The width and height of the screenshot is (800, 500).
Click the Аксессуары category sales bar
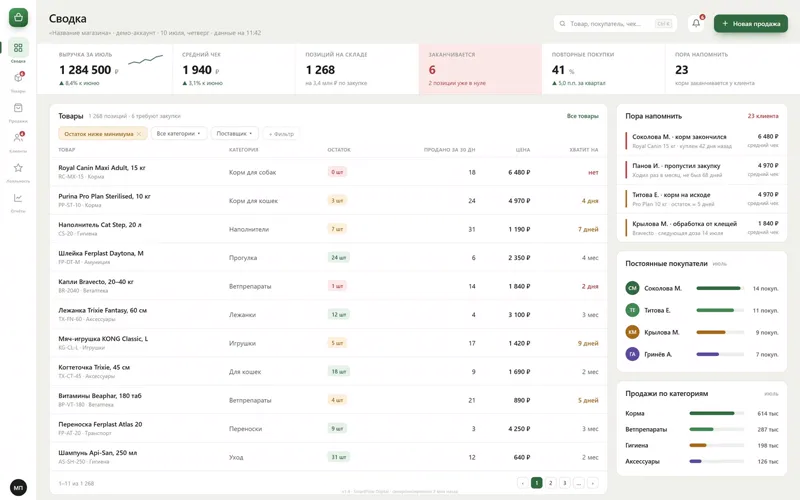716,461
